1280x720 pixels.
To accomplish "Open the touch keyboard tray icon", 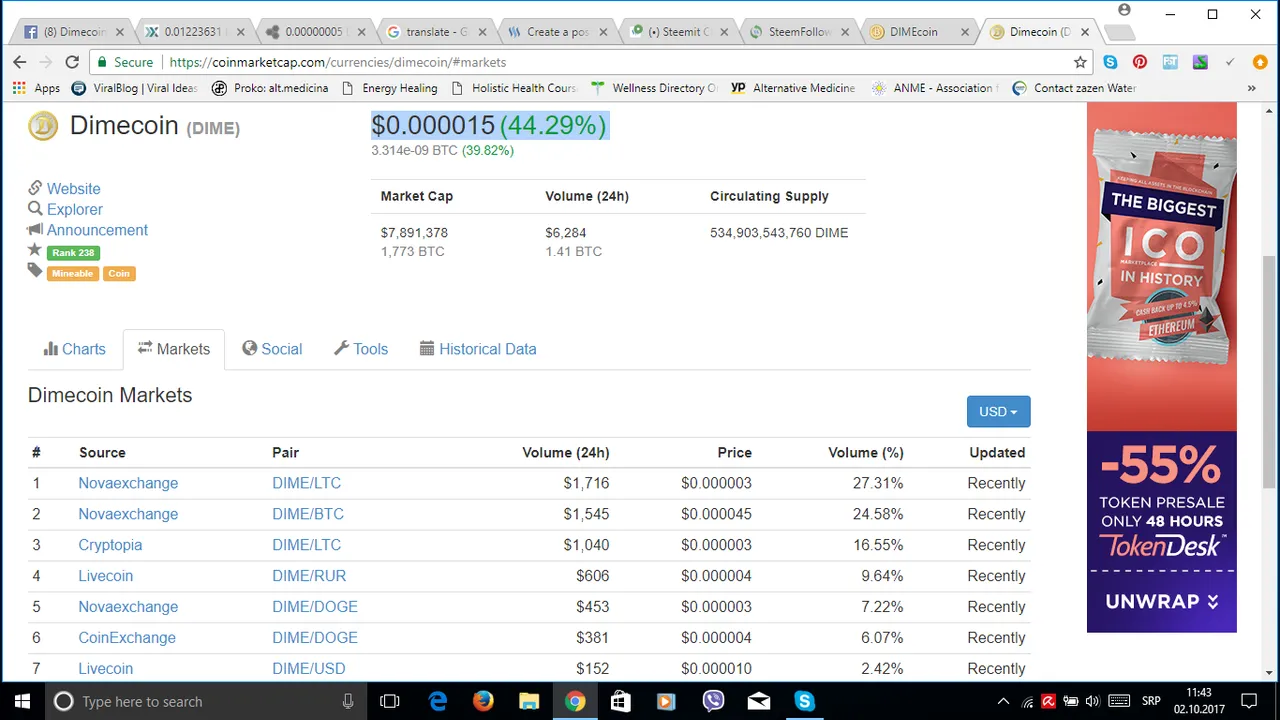I will (1119, 701).
